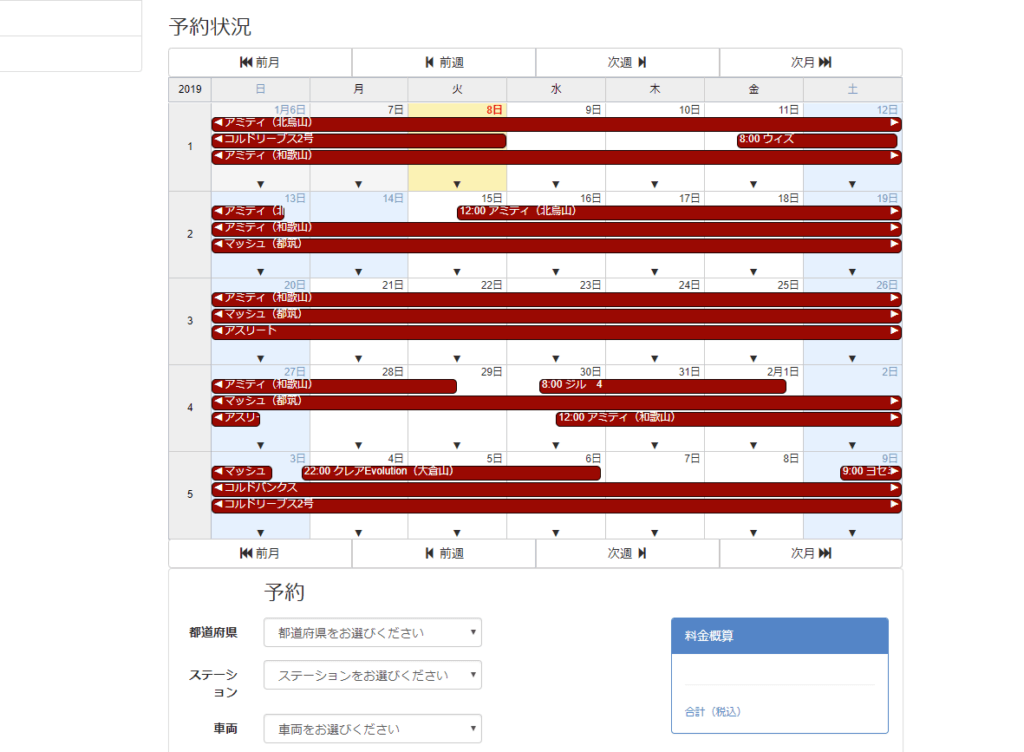The width and height of the screenshot is (1024, 752).
Task: Click the 予約状況 heading
Action: pyautogui.click(x=210, y=27)
